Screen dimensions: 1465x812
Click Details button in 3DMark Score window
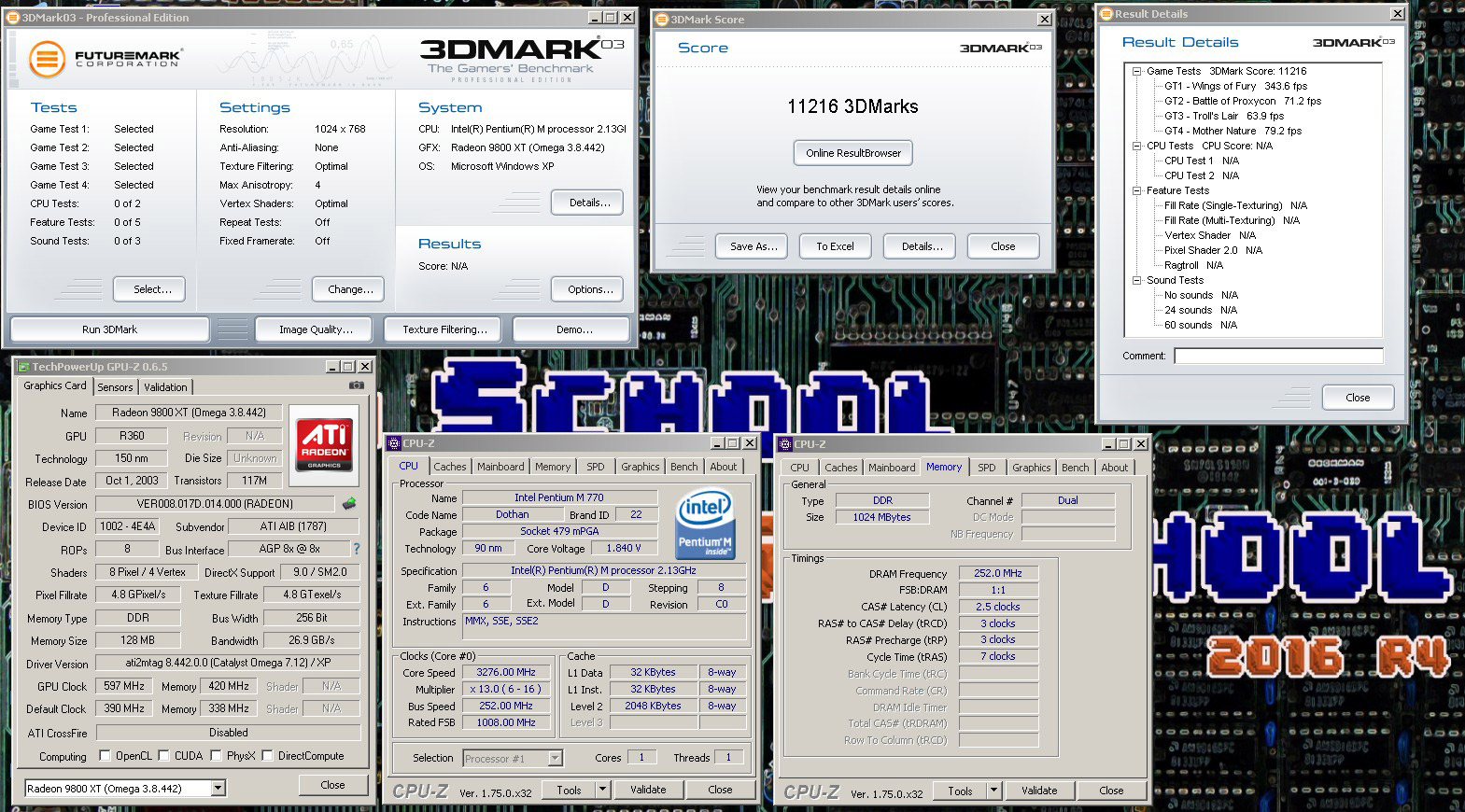pos(920,246)
